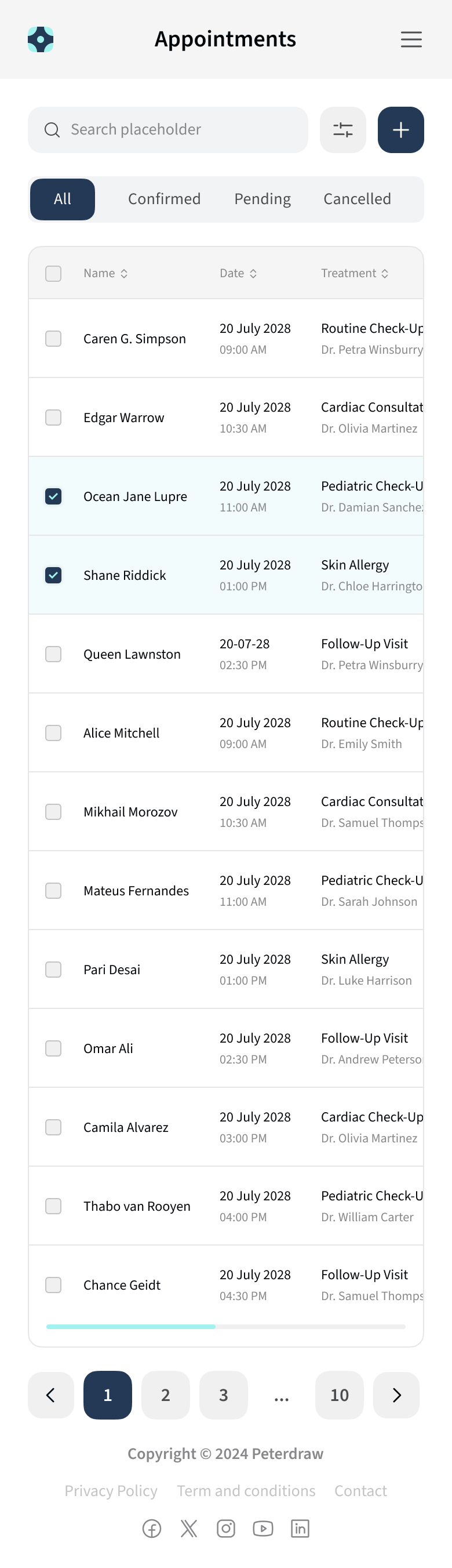Click the horizontal table scrollbar
Screen dimensions: 452x1568
[131, 1326]
